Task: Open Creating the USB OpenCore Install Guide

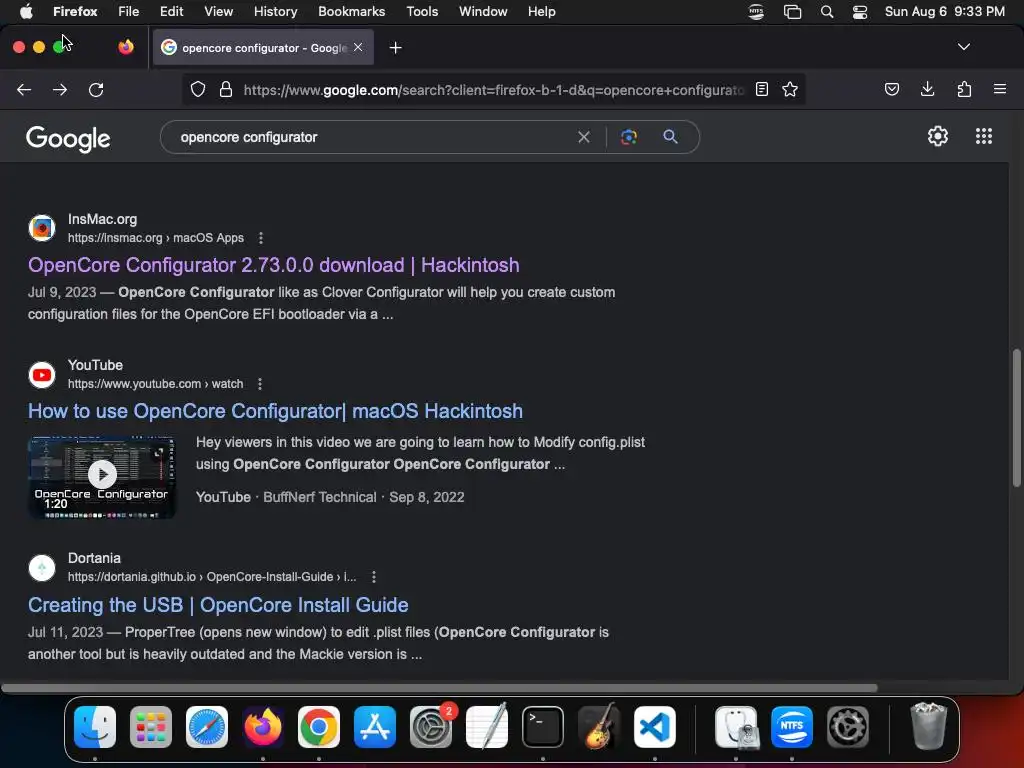Action: tap(218, 605)
